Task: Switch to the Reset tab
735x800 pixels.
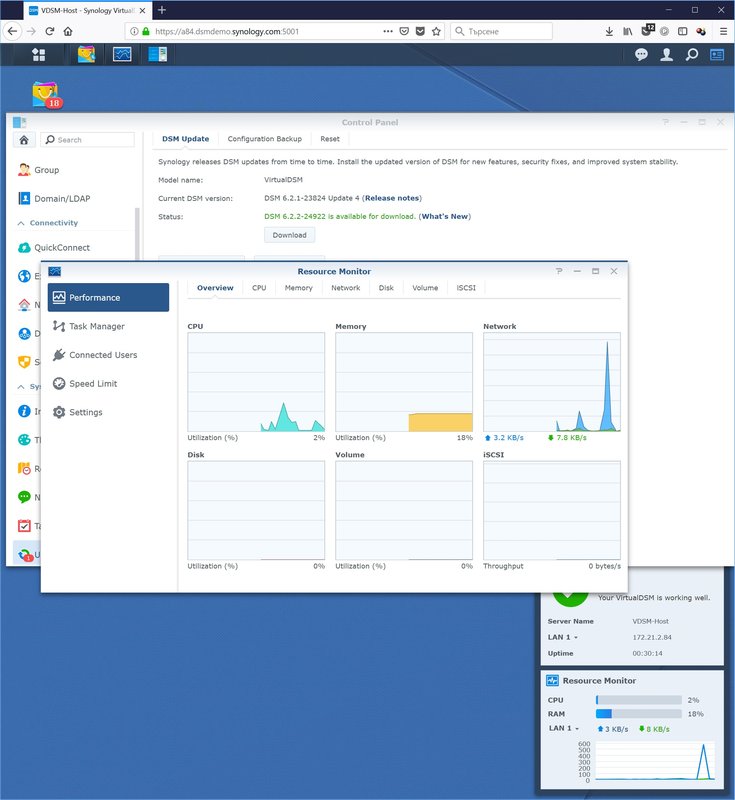Action: [330, 139]
